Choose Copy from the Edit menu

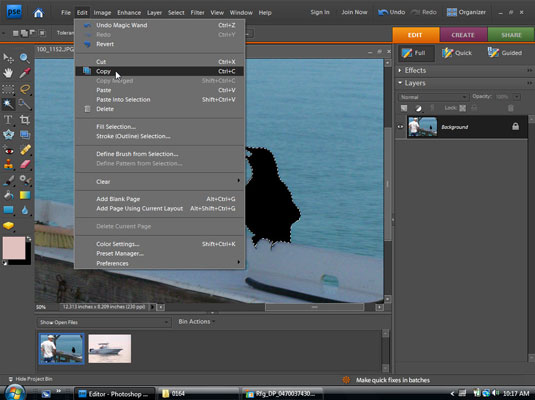point(159,71)
